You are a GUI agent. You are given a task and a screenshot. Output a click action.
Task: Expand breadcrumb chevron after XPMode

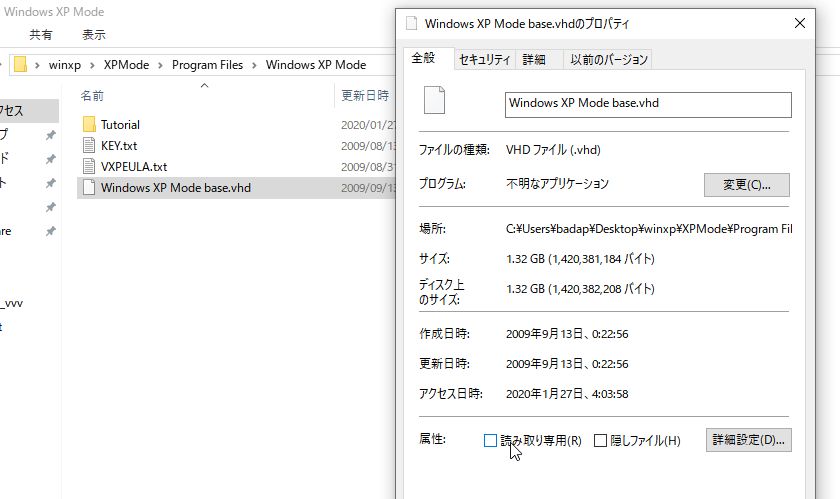pyautogui.click(x=160, y=65)
